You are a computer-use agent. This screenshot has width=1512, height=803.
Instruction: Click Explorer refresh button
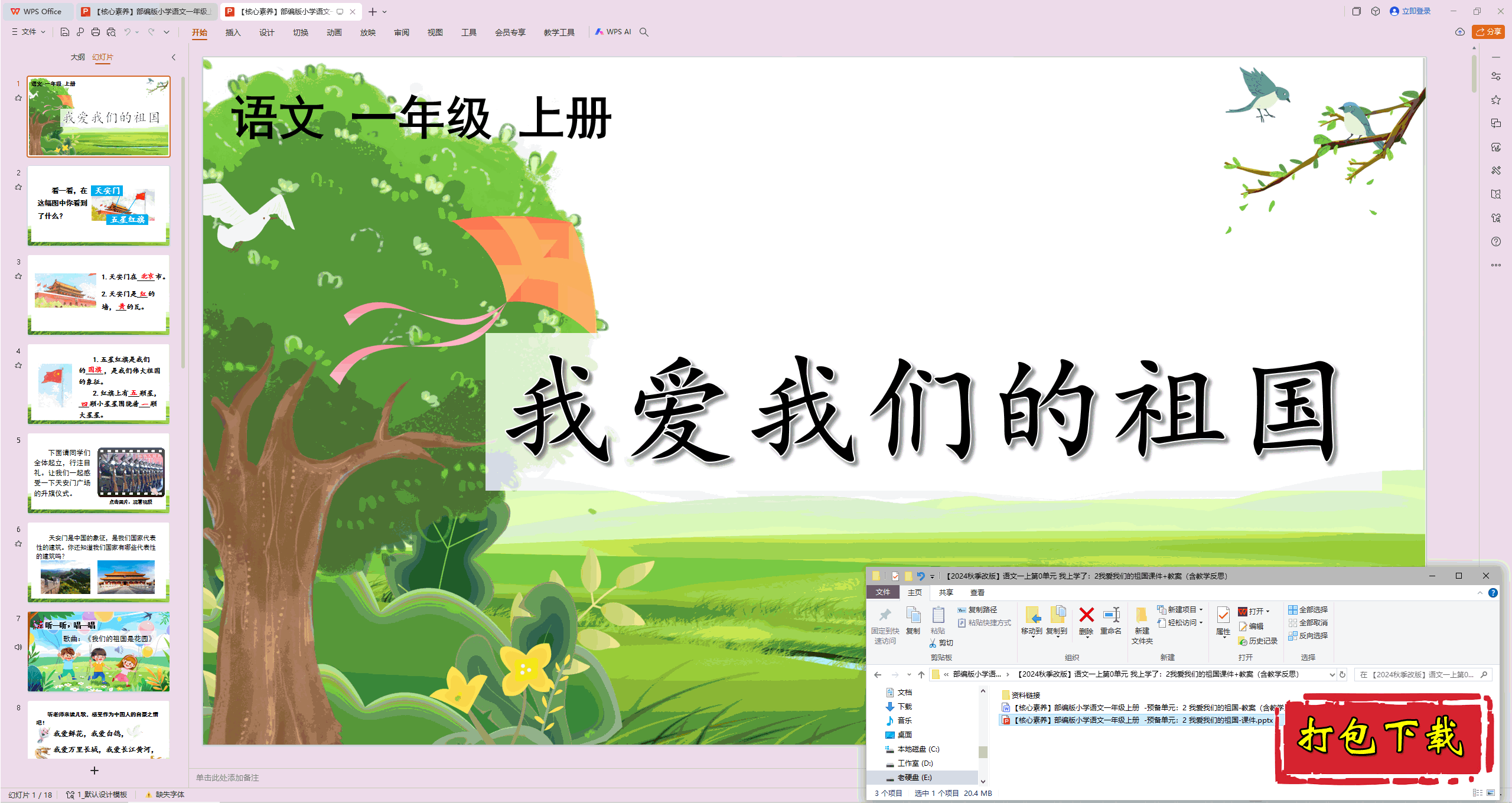click(x=1342, y=674)
